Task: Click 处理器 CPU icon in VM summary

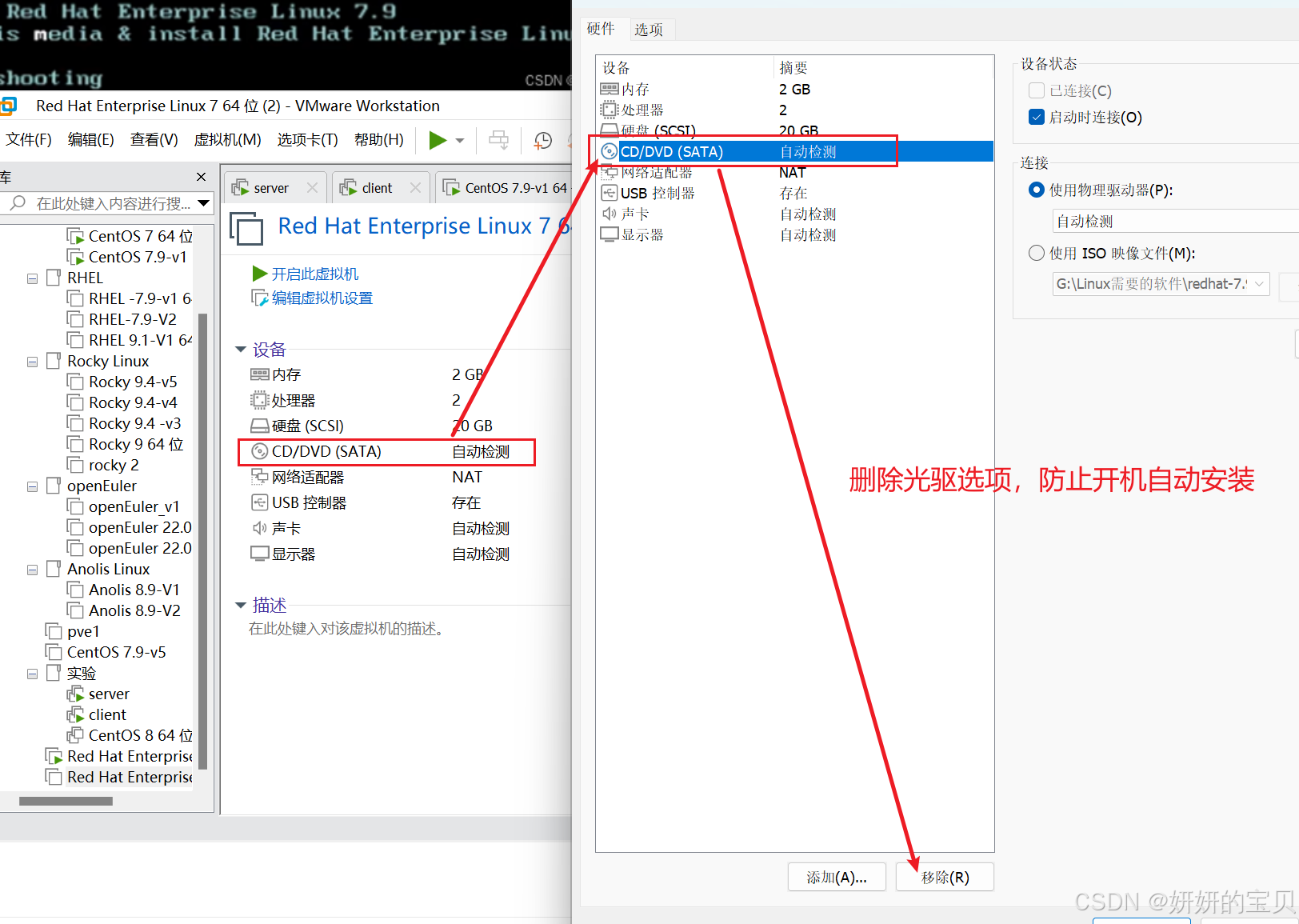Action: (259, 400)
